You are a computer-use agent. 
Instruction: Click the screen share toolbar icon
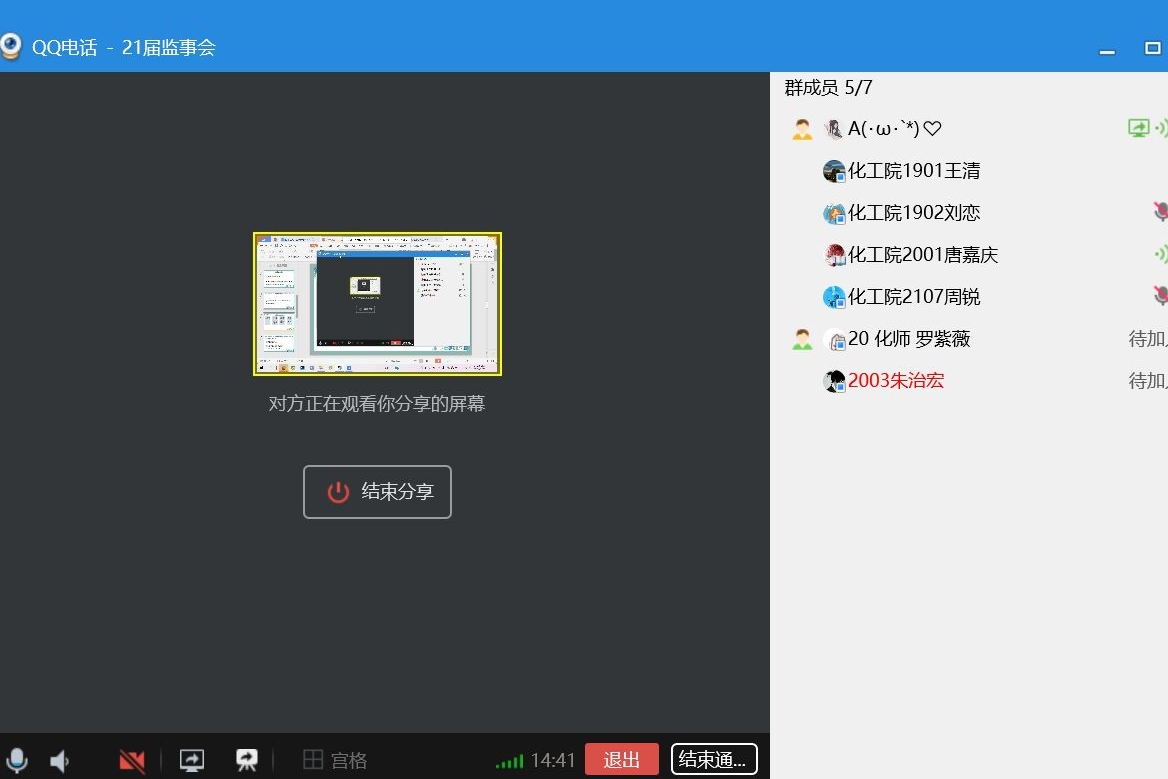point(192,760)
